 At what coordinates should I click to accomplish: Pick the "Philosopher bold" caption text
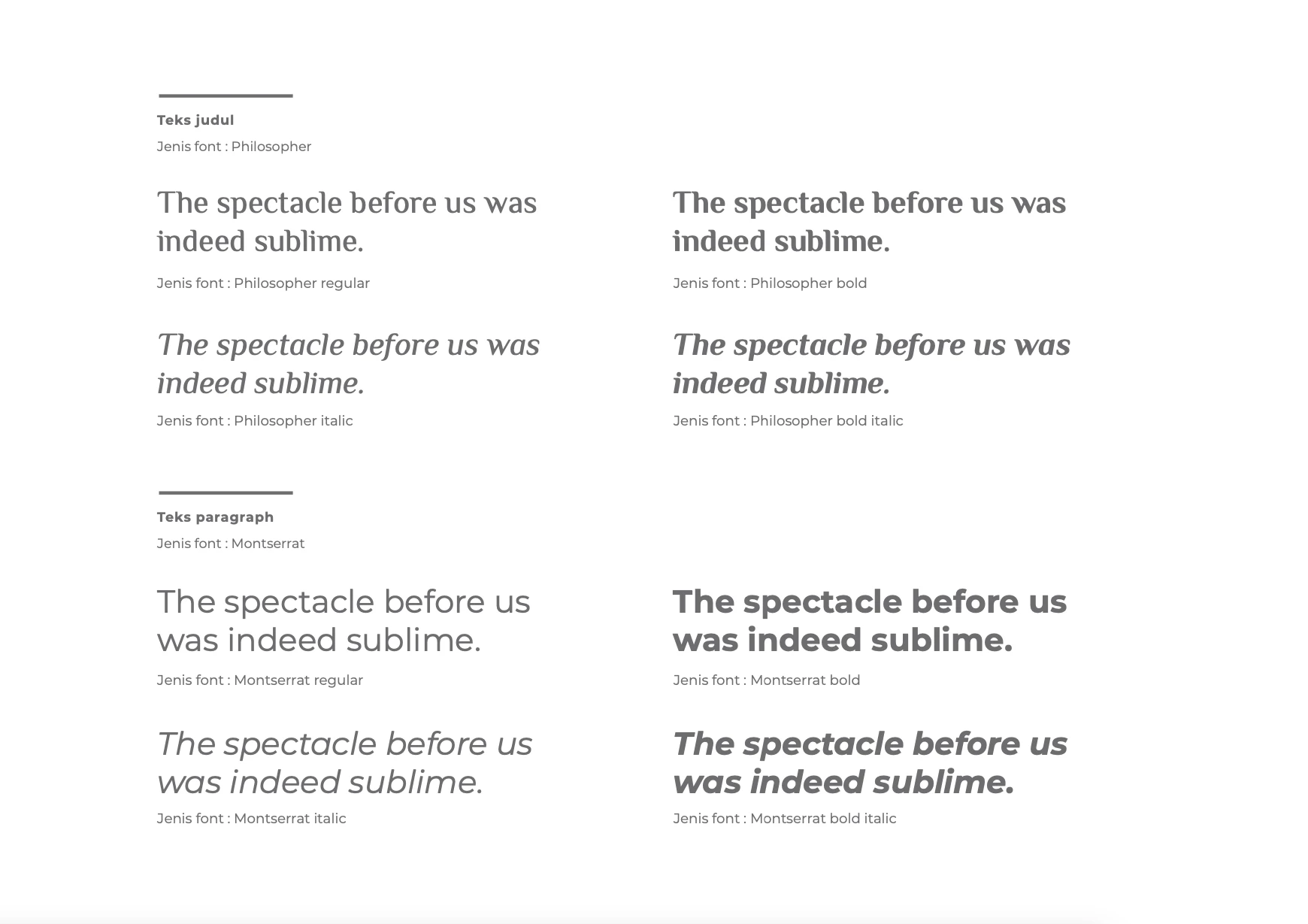coord(770,283)
